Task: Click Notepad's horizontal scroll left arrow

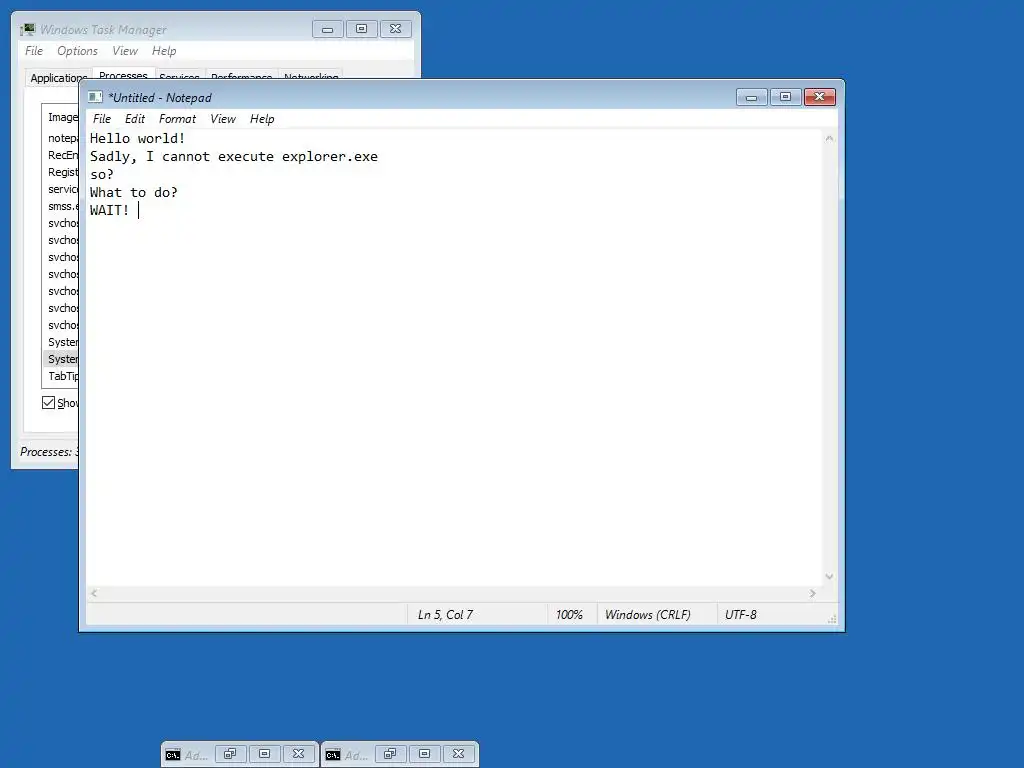Action: [94, 593]
